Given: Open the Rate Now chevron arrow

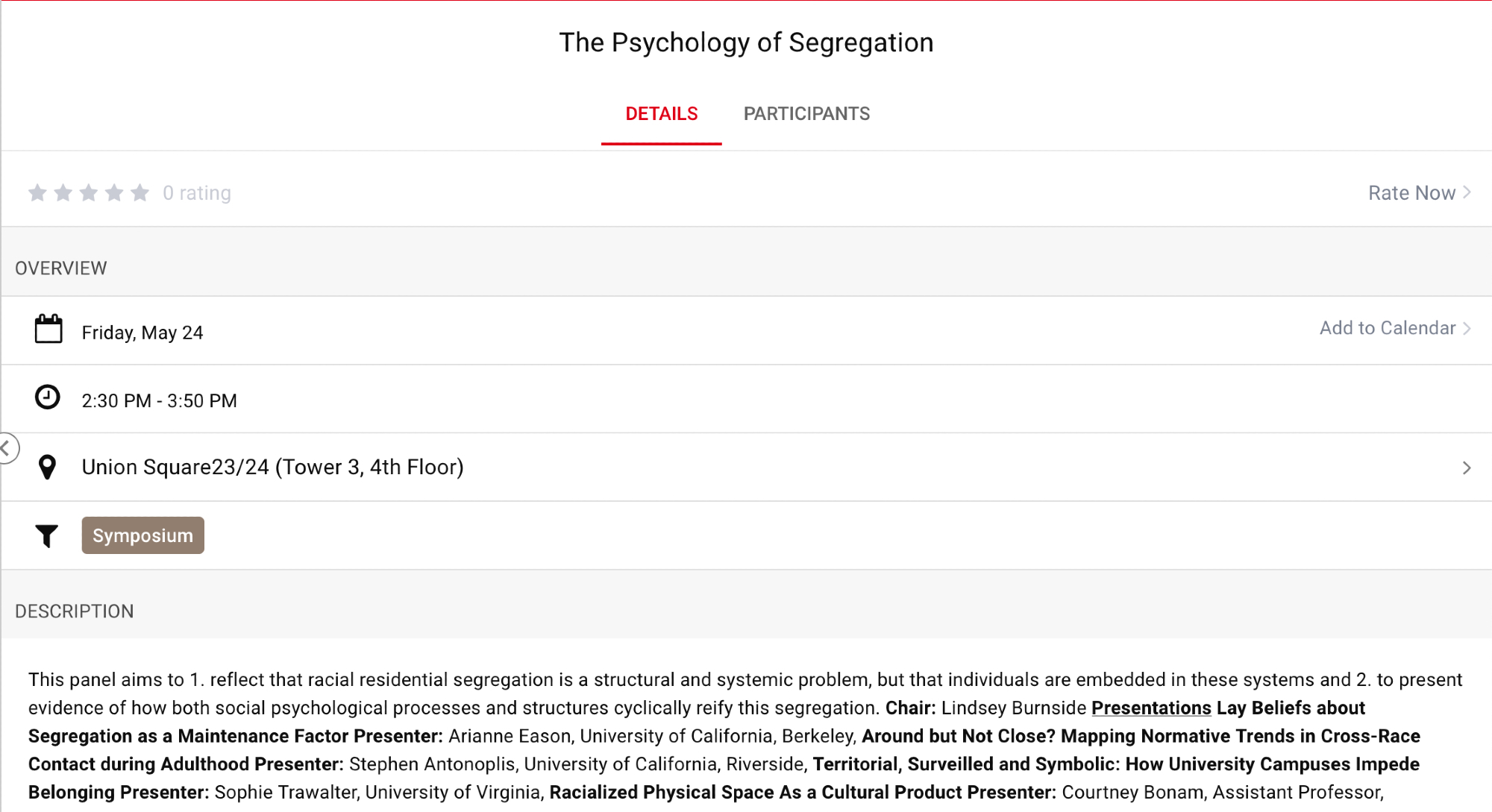Looking at the screenshot, I should click(1467, 192).
